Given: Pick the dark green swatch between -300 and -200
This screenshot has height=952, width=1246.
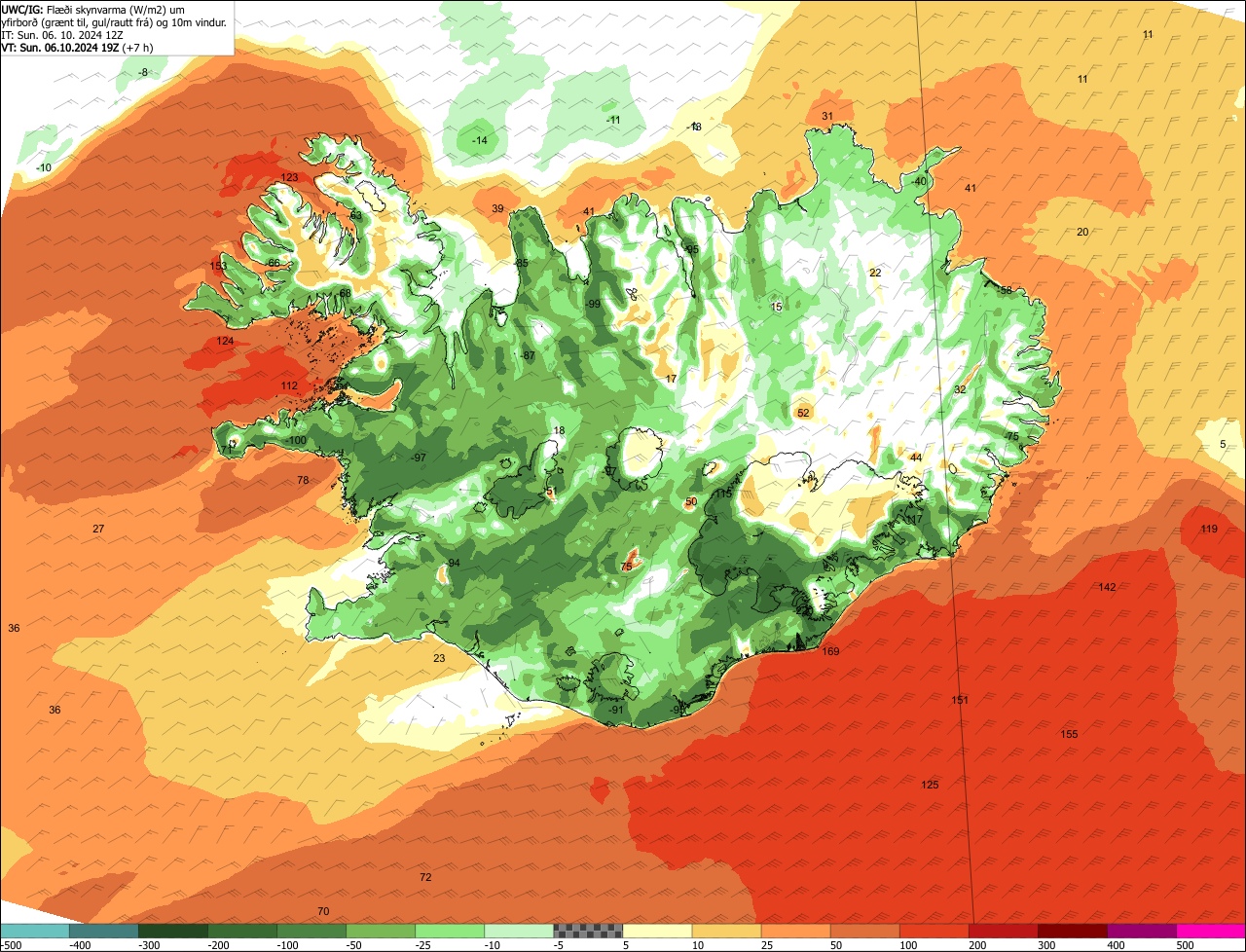Looking at the screenshot, I should [x=173, y=931].
